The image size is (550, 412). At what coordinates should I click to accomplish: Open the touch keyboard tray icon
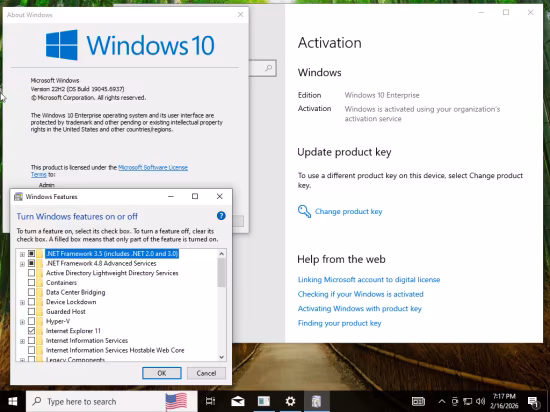coord(418,401)
